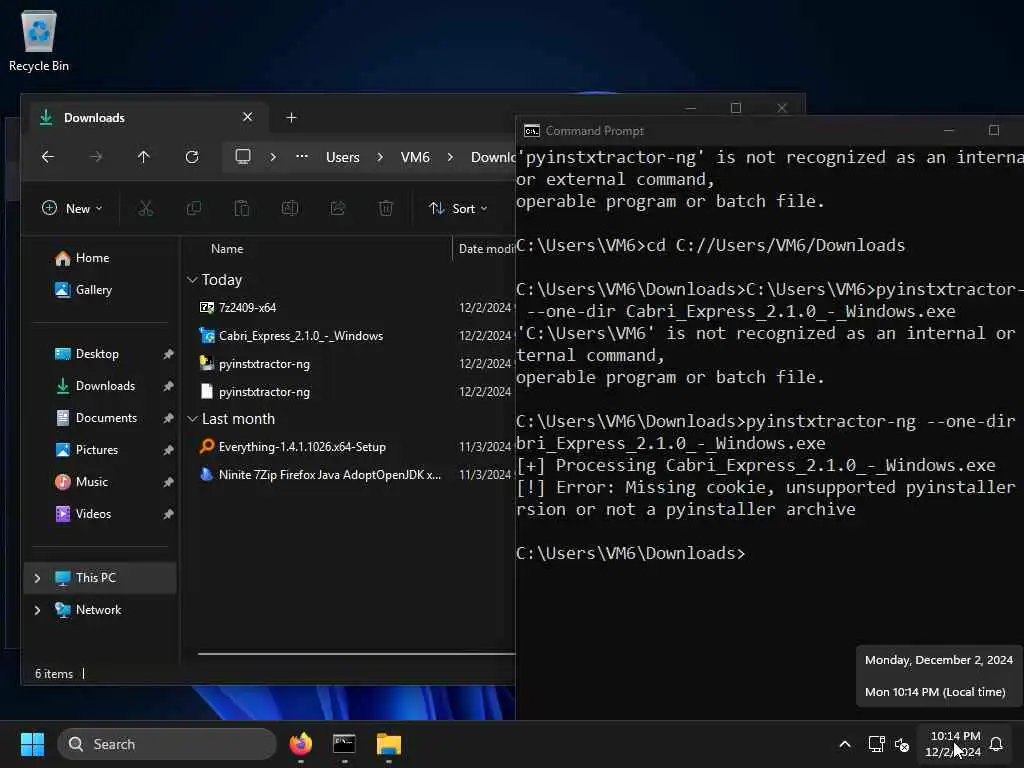This screenshot has width=1024, height=768.
Task: Expand the chevron after the monitor icon
Action: click(x=273, y=157)
